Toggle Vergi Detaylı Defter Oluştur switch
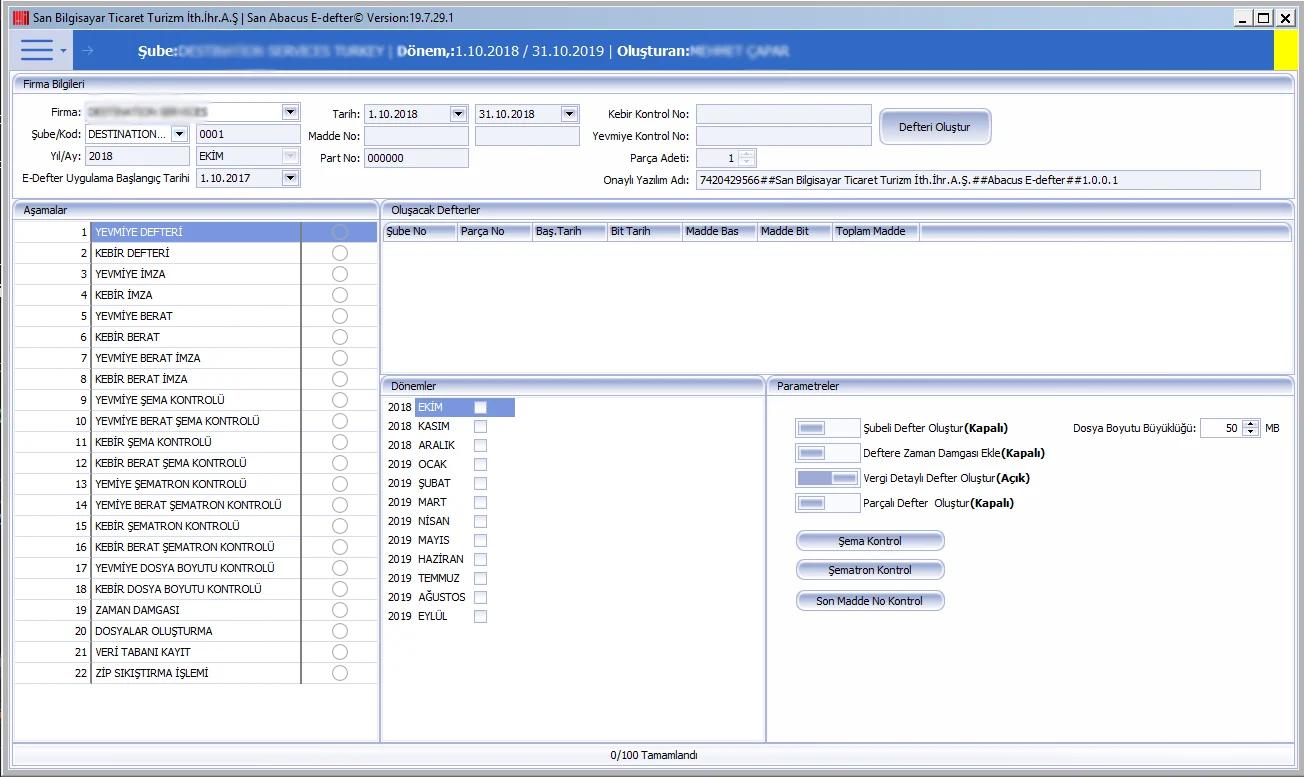The width and height of the screenshot is (1304, 777). tap(827, 478)
